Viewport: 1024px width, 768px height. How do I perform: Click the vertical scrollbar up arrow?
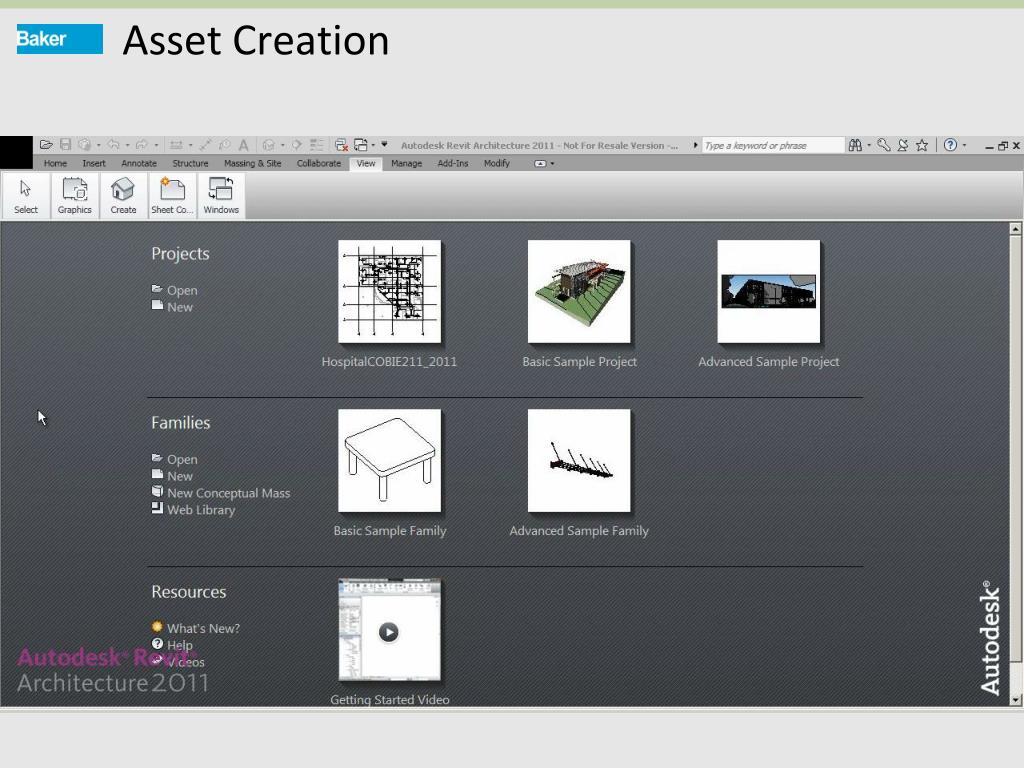(x=1016, y=229)
